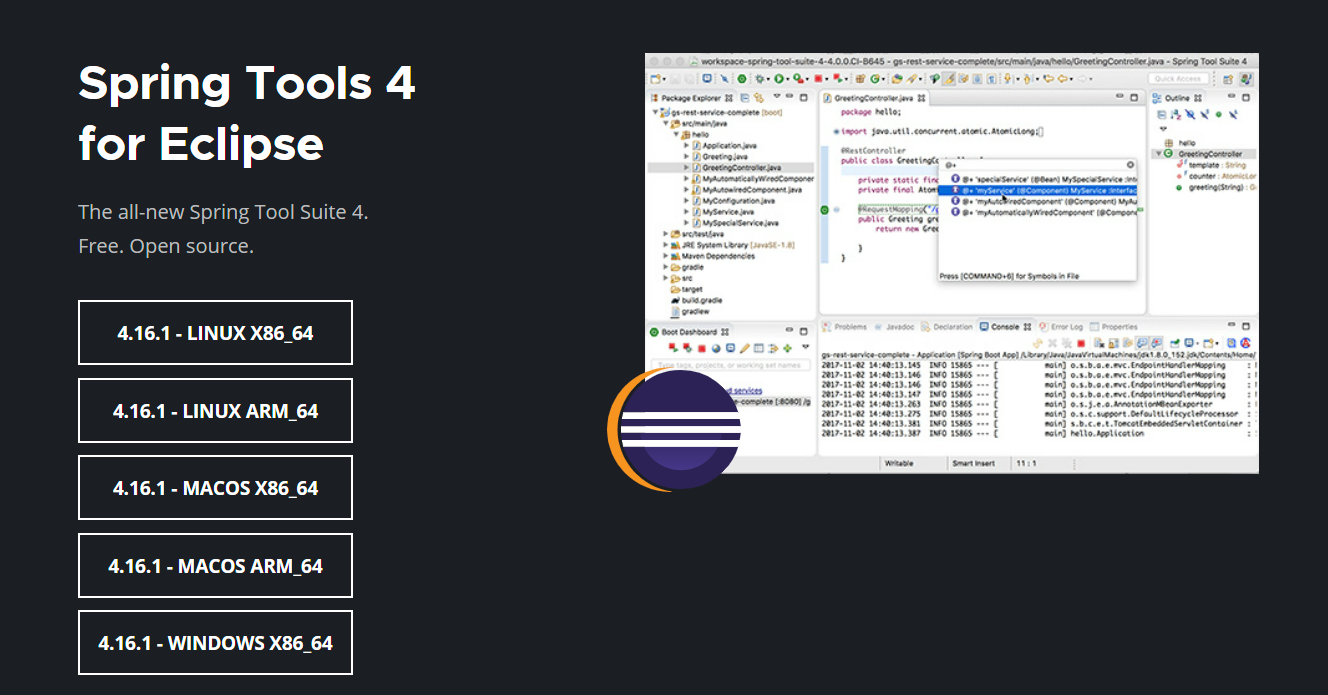Screen dimensions: 1328x695
Task: Select the 'specialService' symbol in the popup
Action: coord(1043,179)
